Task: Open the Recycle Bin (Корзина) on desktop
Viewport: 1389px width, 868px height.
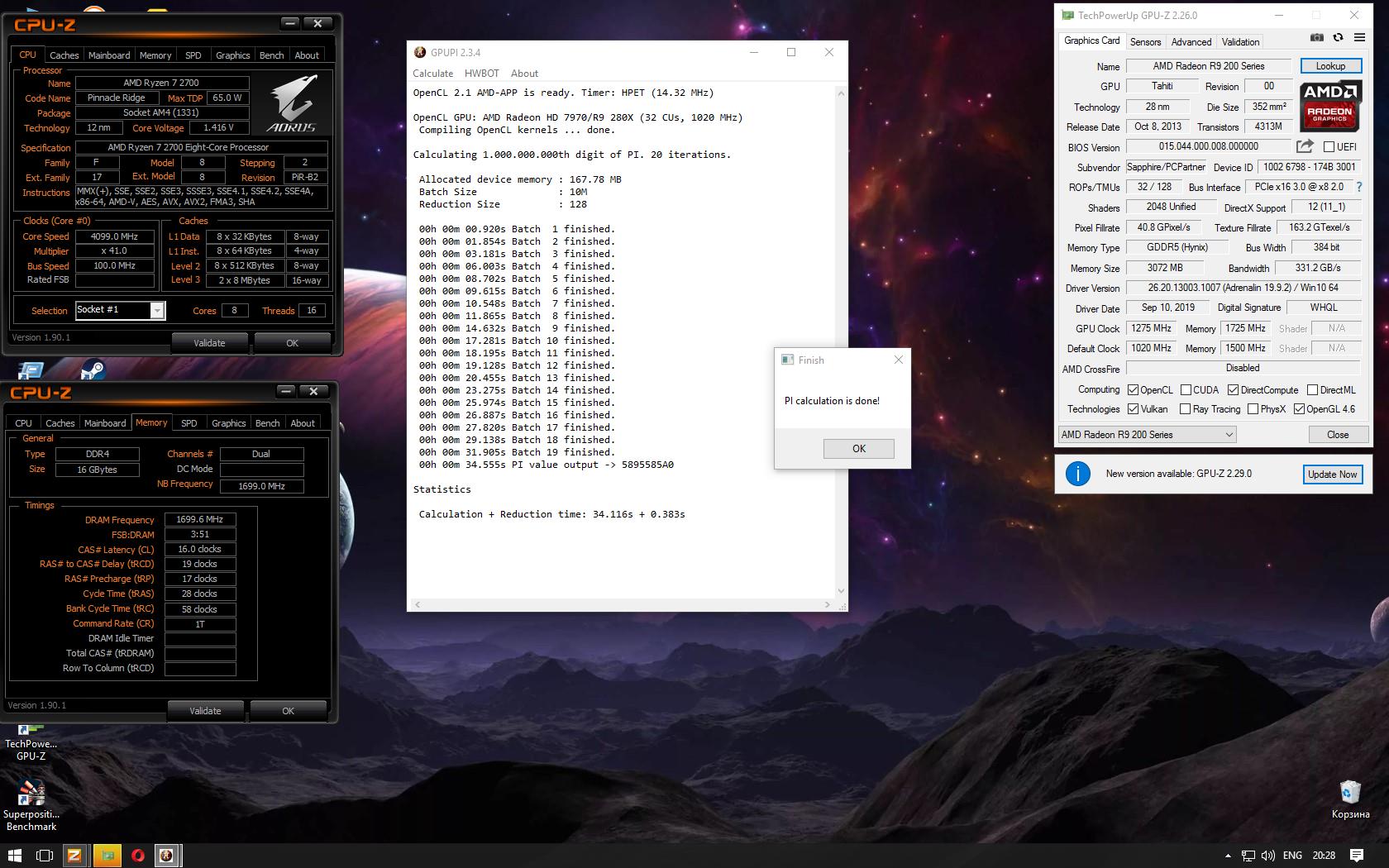Action: pyautogui.click(x=1350, y=799)
